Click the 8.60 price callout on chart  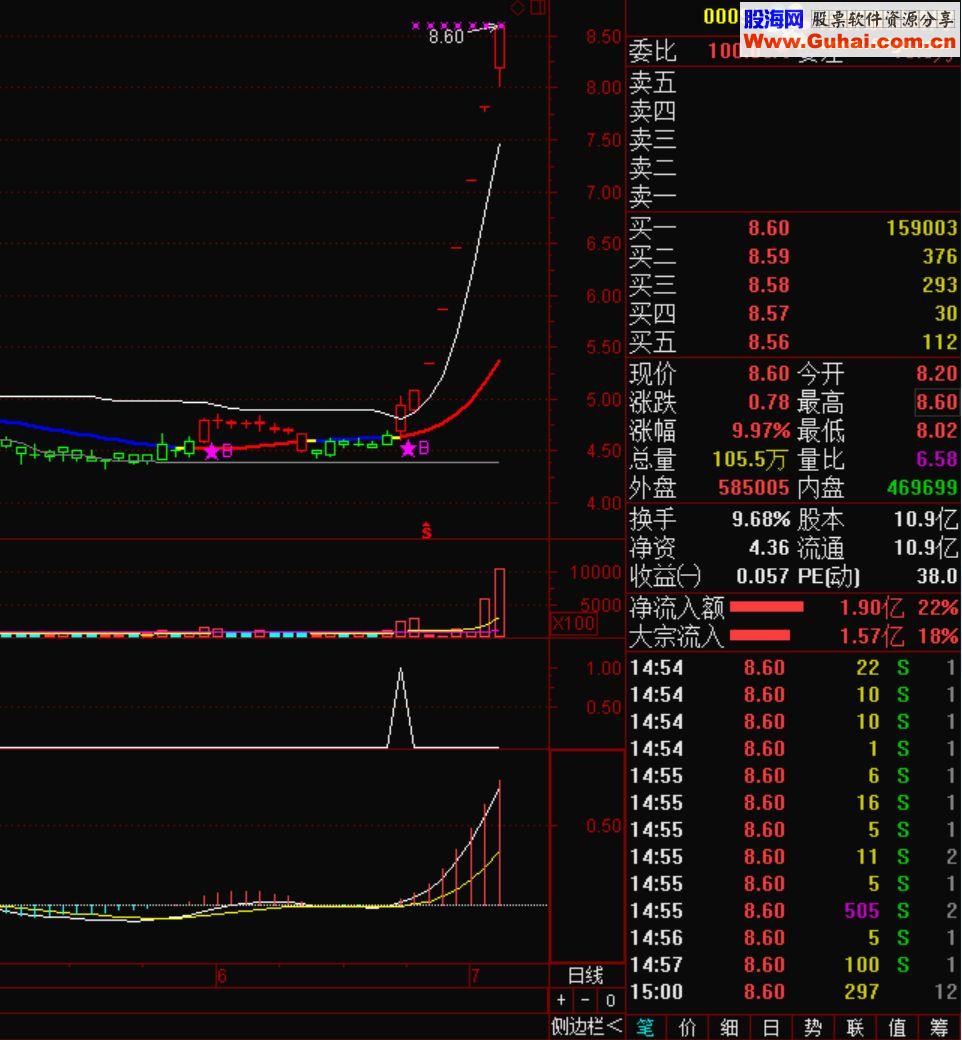click(446, 36)
